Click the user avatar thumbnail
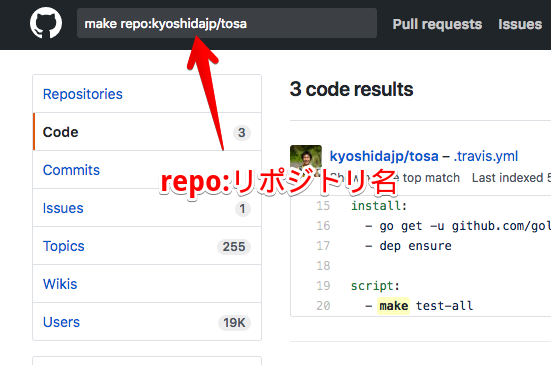The image size is (551, 365). [306, 161]
